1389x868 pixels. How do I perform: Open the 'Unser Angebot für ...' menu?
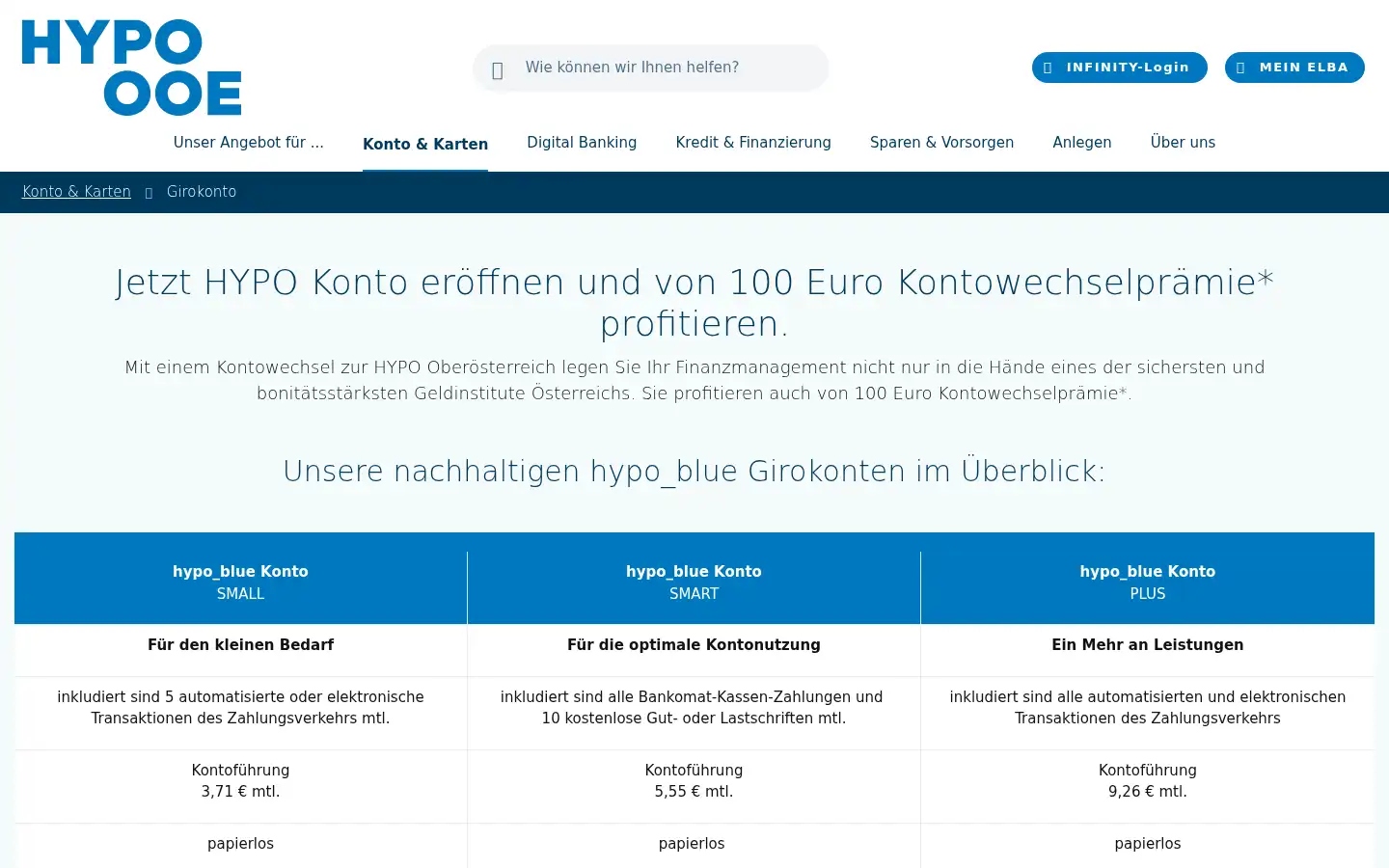click(x=248, y=143)
